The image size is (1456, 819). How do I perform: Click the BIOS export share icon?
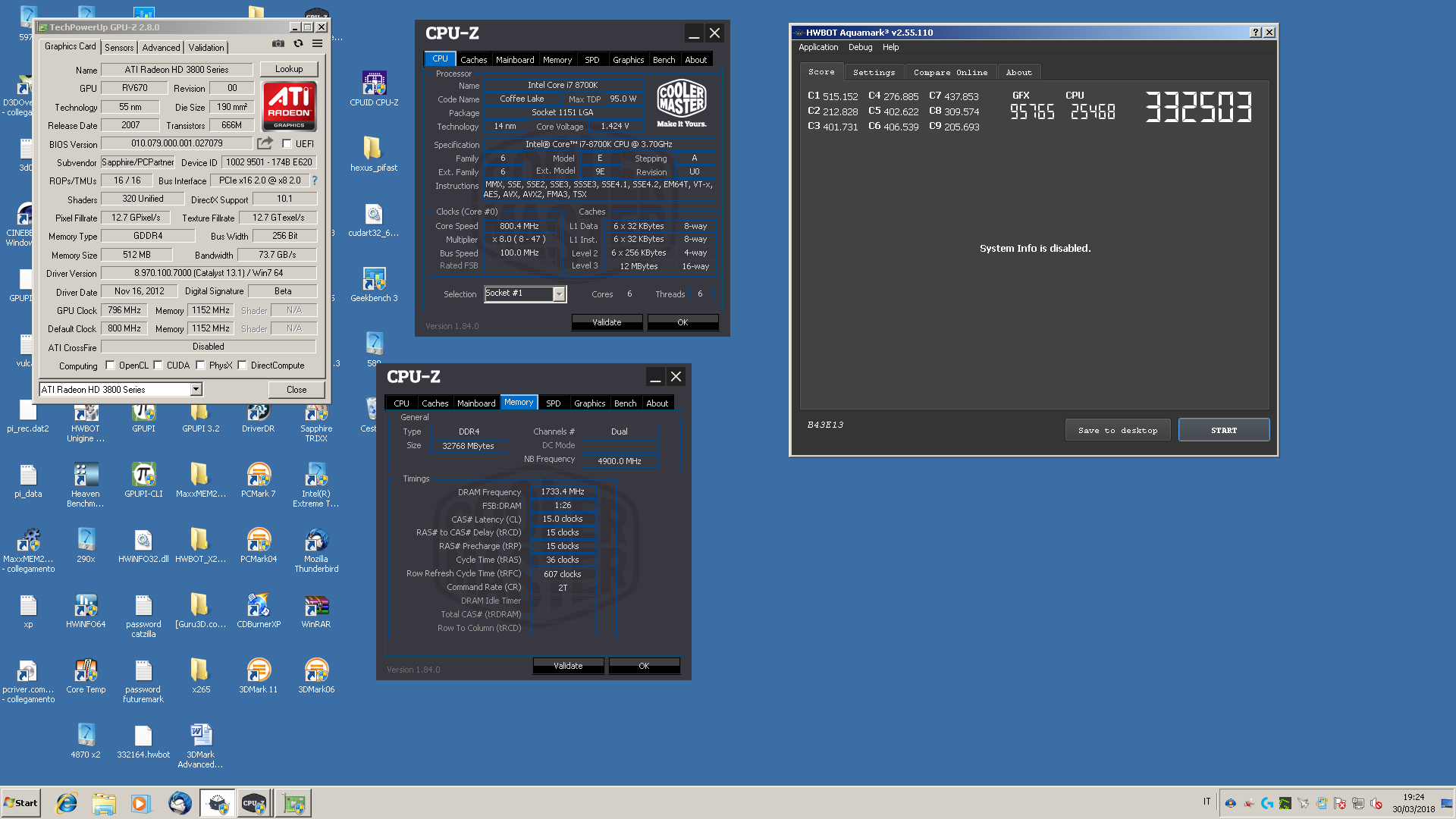[x=265, y=143]
